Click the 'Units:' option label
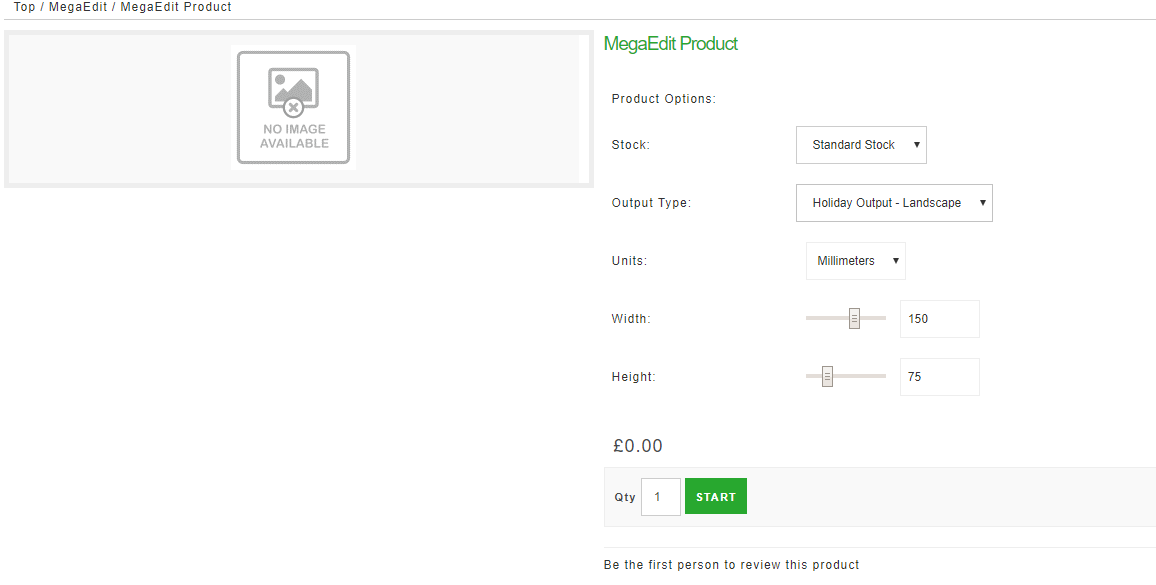The height and width of the screenshot is (585, 1156). click(629, 261)
